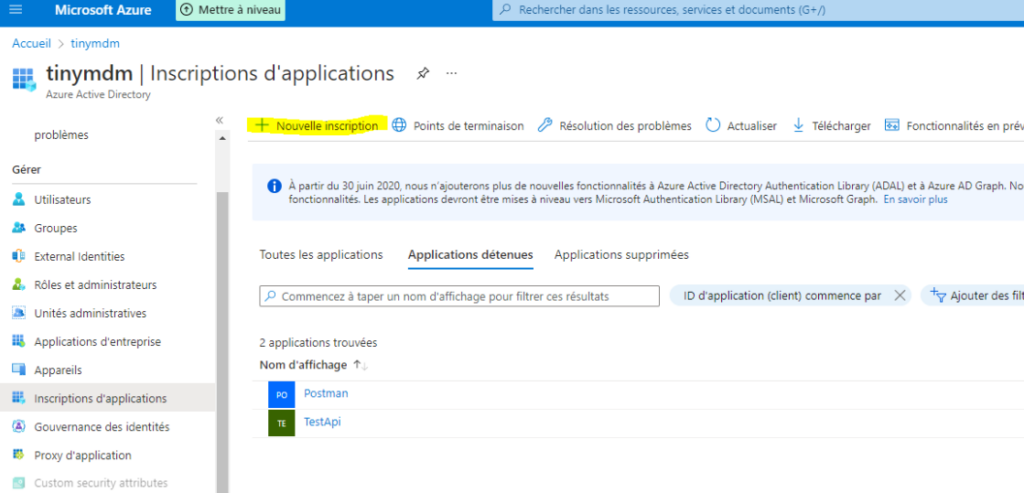Click the ID d'application (client) commence par filter
This screenshot has width=1024, height=493.
click(x=782, y=296)
